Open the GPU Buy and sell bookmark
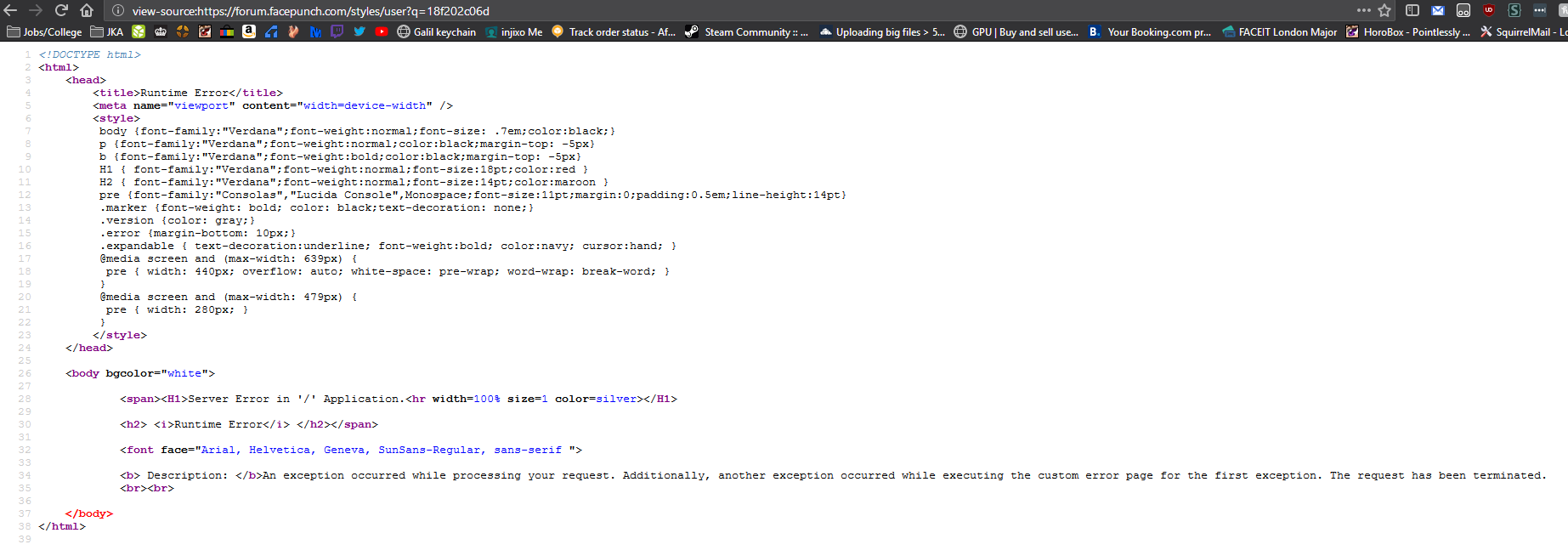Viewport: 1568px width, 550px height. (1016, 31)
